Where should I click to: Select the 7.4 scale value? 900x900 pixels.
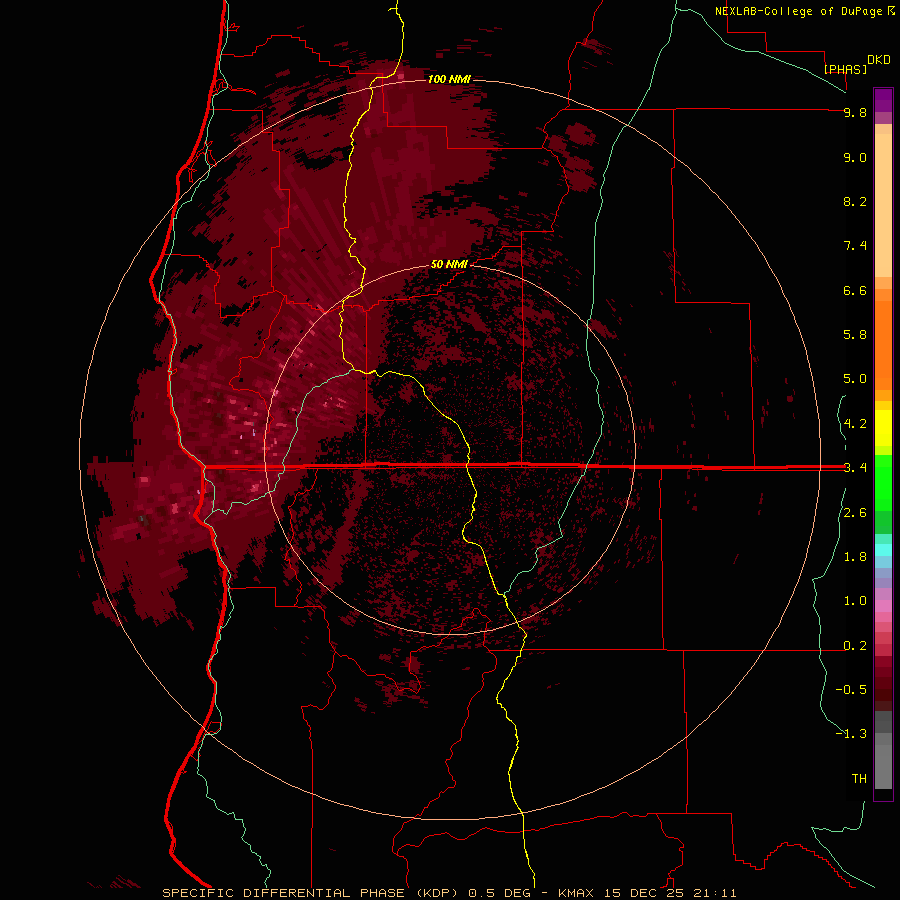click(x=855, y=246)
